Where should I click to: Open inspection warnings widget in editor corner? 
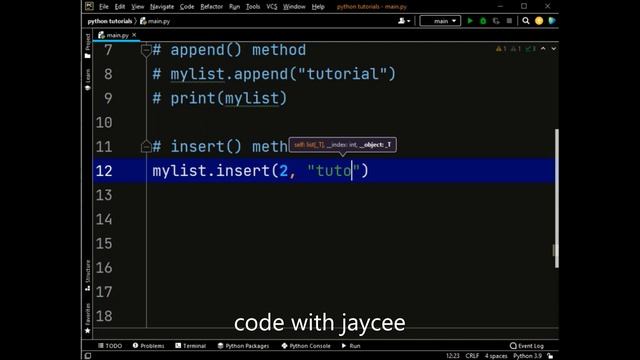[516, 49]
